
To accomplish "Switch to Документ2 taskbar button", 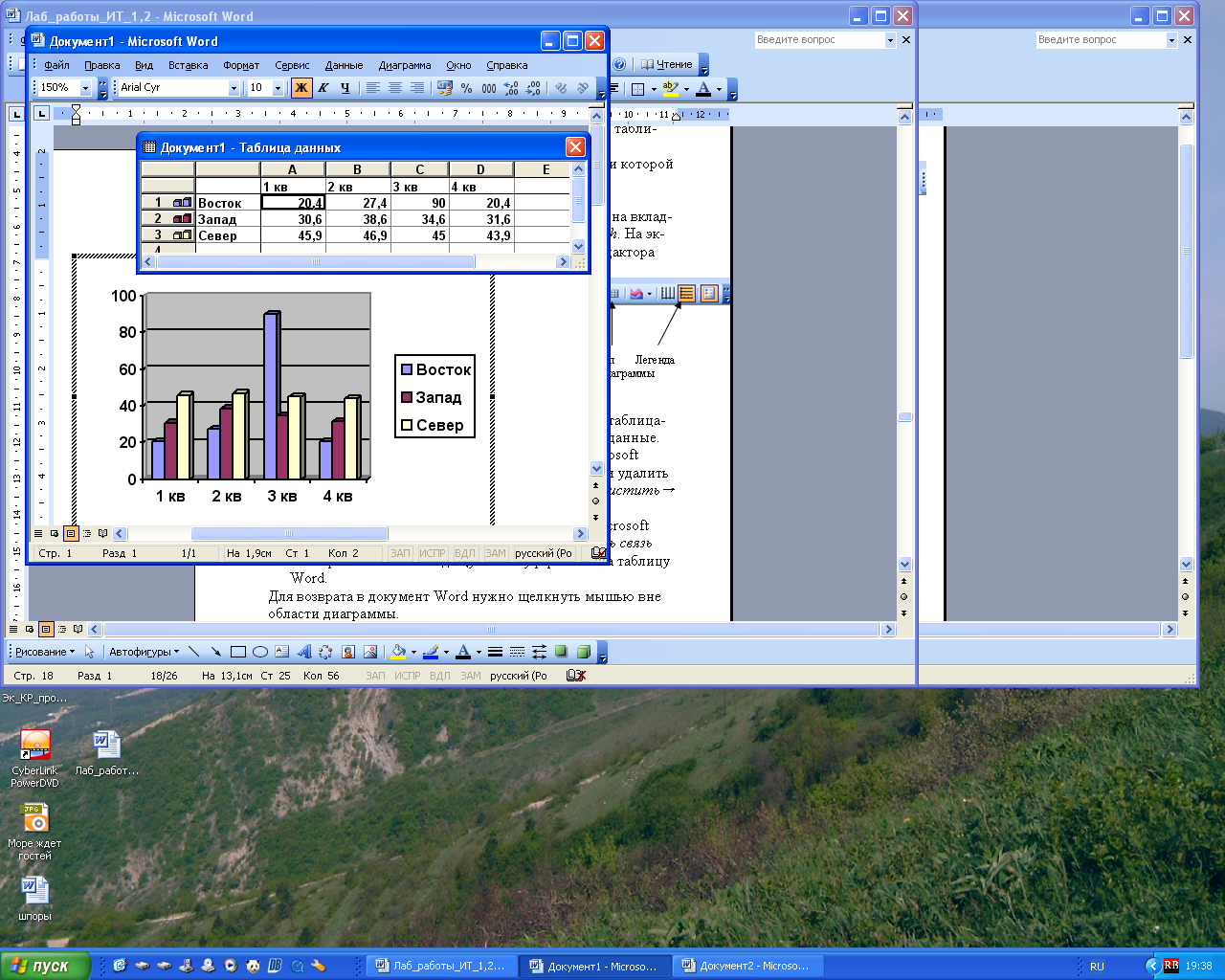I will pyautogui.click(x=746, y=966).
